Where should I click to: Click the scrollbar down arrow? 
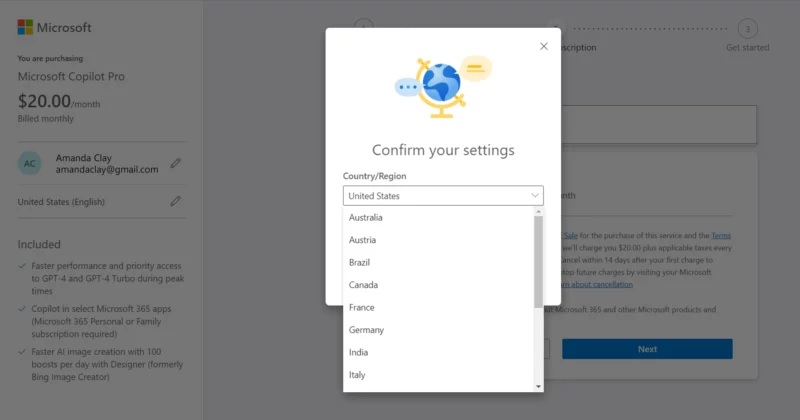[x=538, y=387]
